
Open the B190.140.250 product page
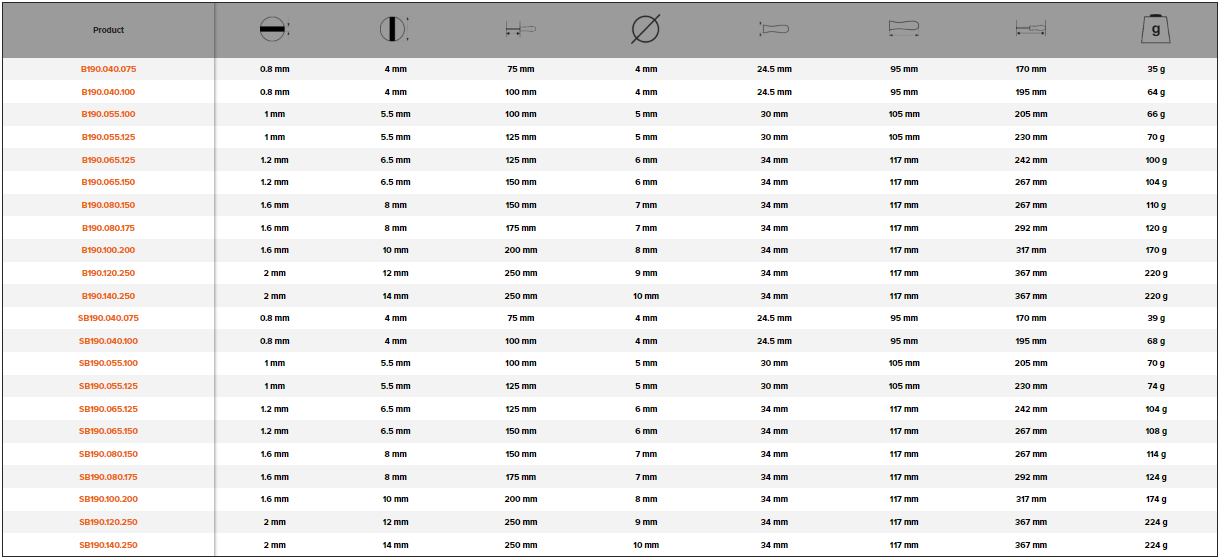[x=108, y=296]
